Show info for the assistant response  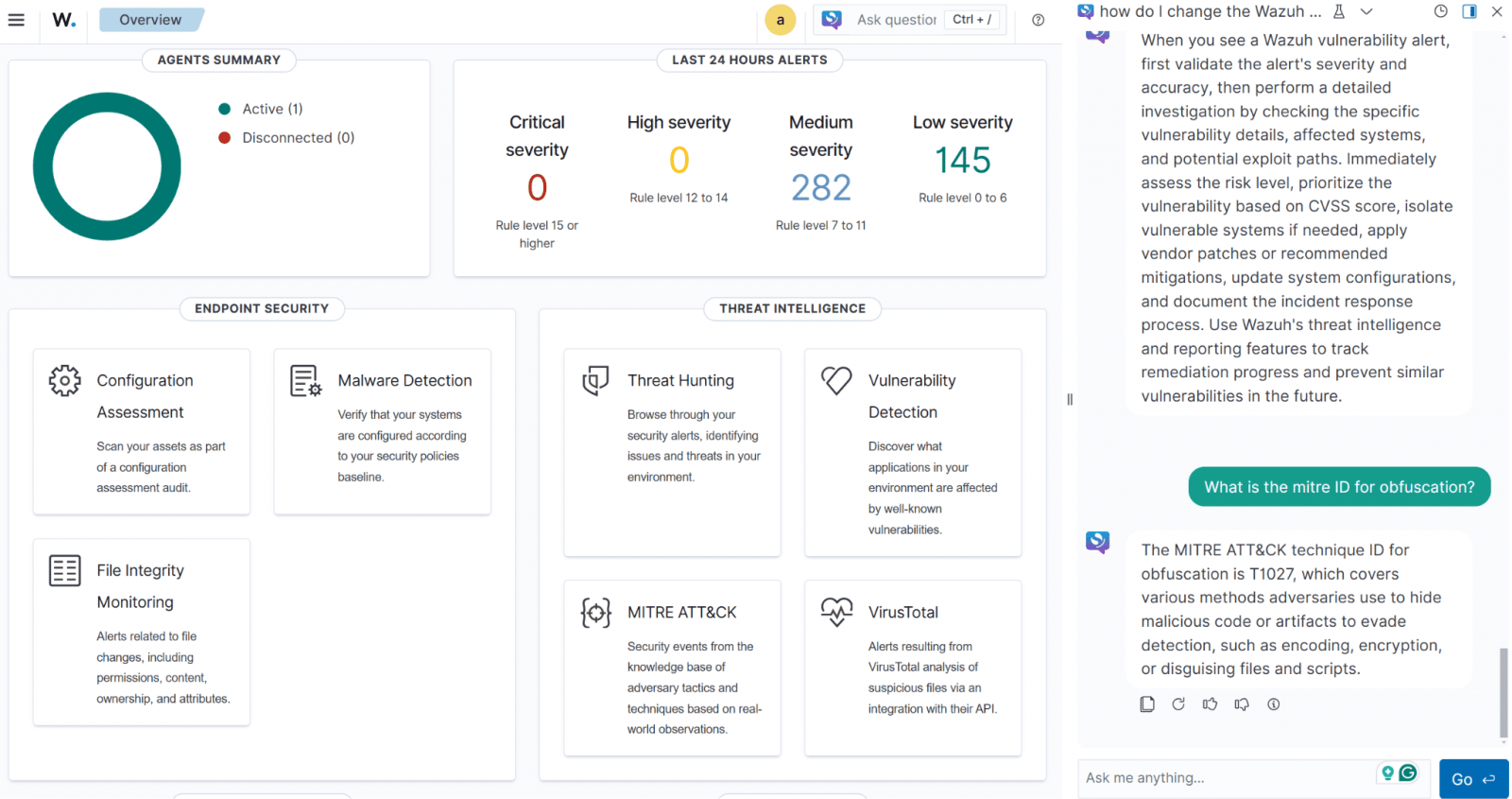pos(1274,704)
